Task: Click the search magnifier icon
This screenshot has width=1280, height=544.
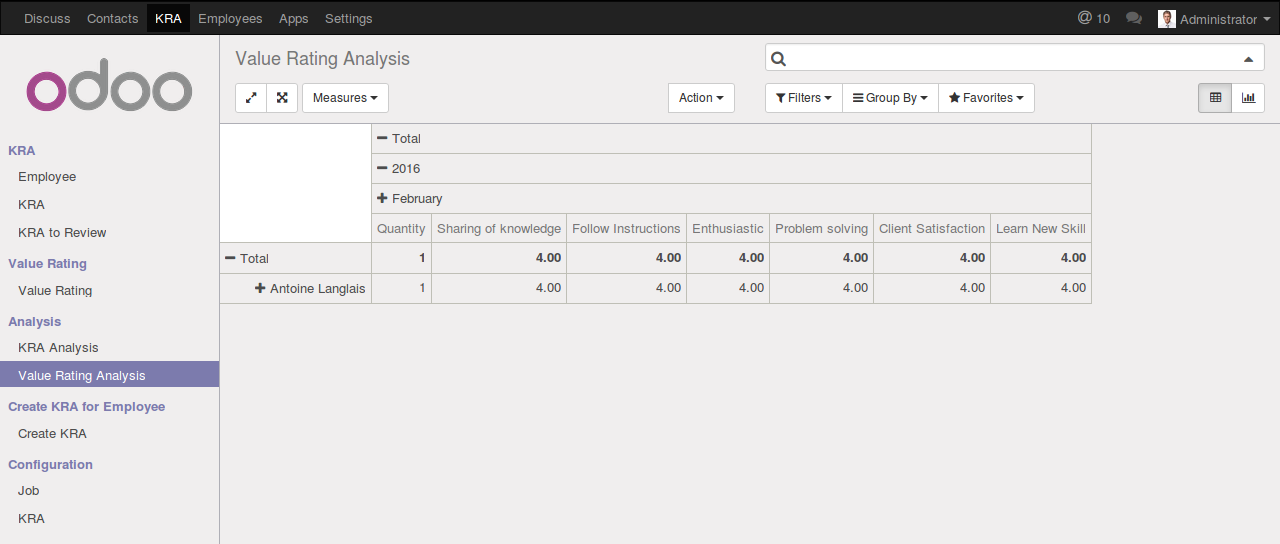Action: click(x=779, y=59)
